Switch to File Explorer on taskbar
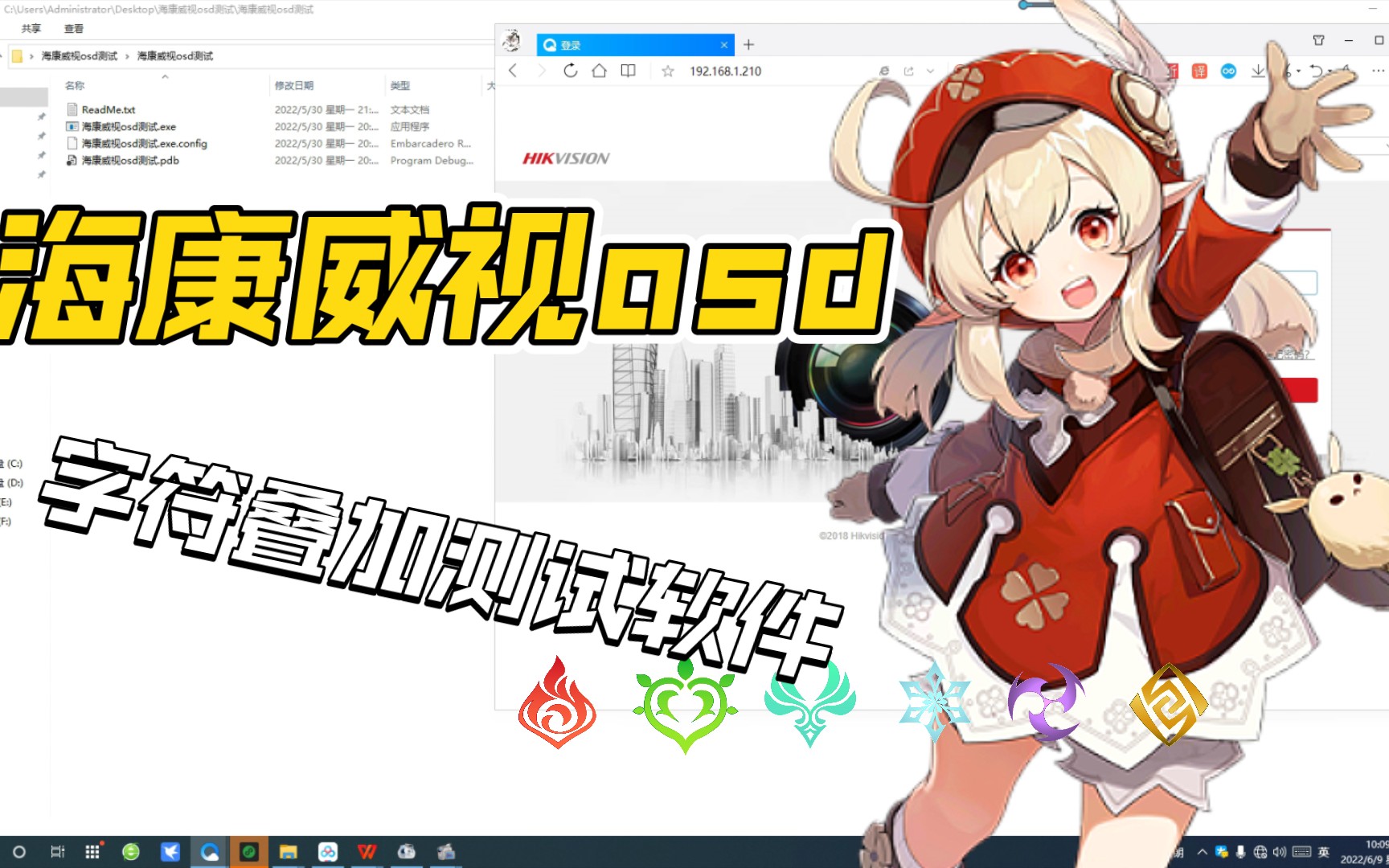 pyautogui.click(x=289, y=852)
